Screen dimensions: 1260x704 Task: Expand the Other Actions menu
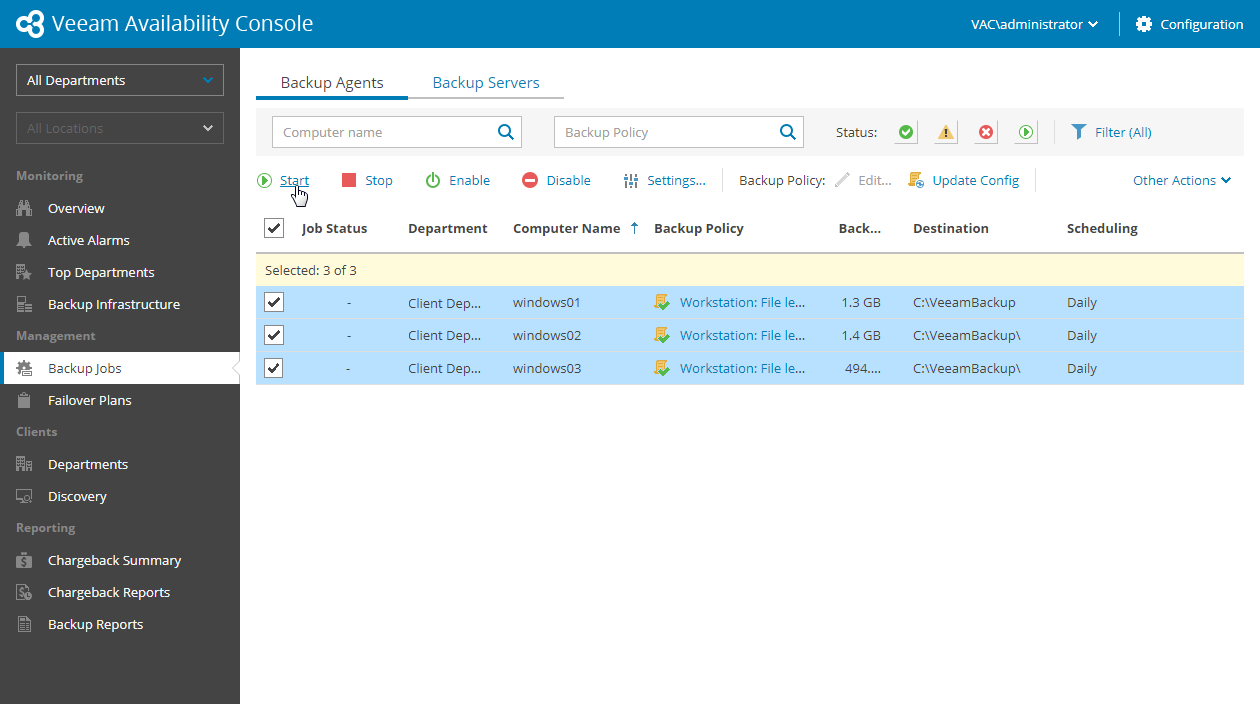coord(1181,181)
